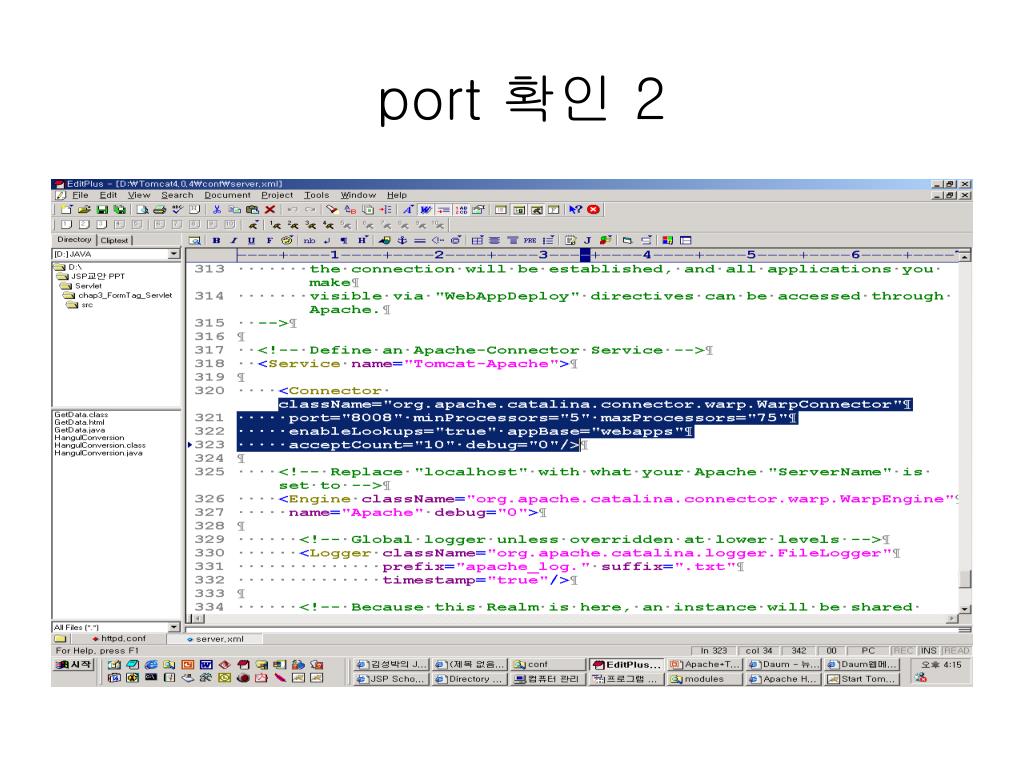1024x768 pixels.
Task: Apply Underline HTML tag button
Action: tap(251, 240)
